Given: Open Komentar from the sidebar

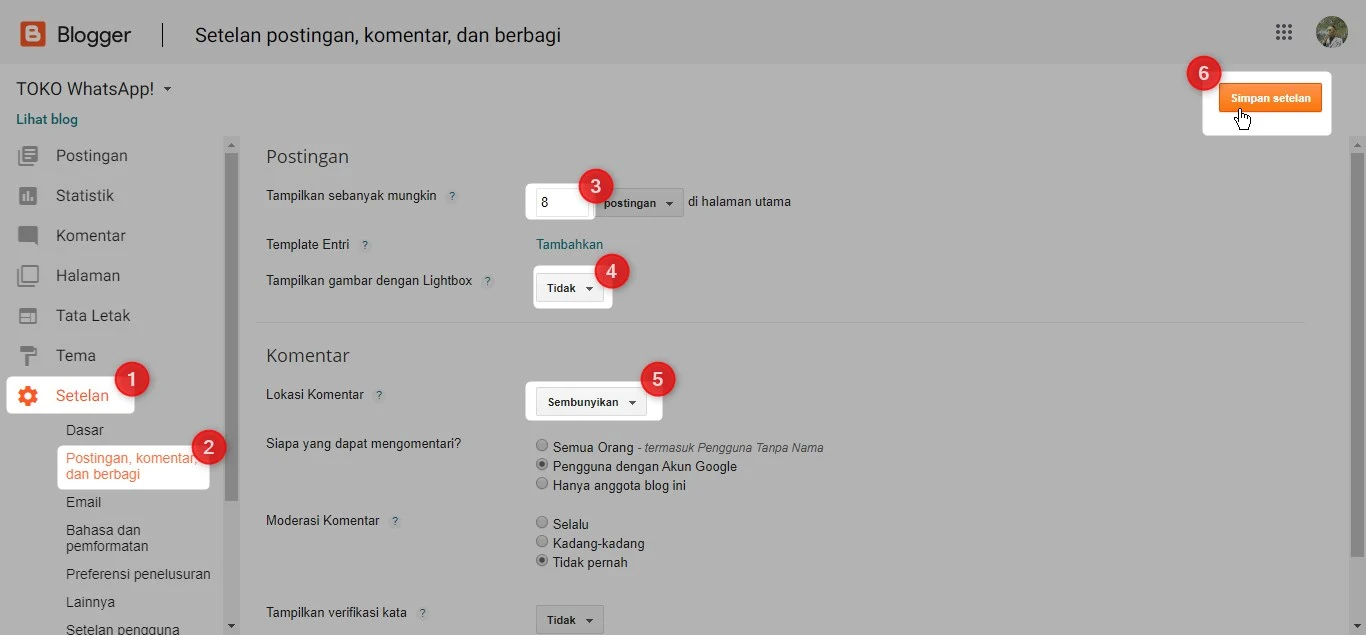Looking at the screenshot, I should [x=90, y=236].
